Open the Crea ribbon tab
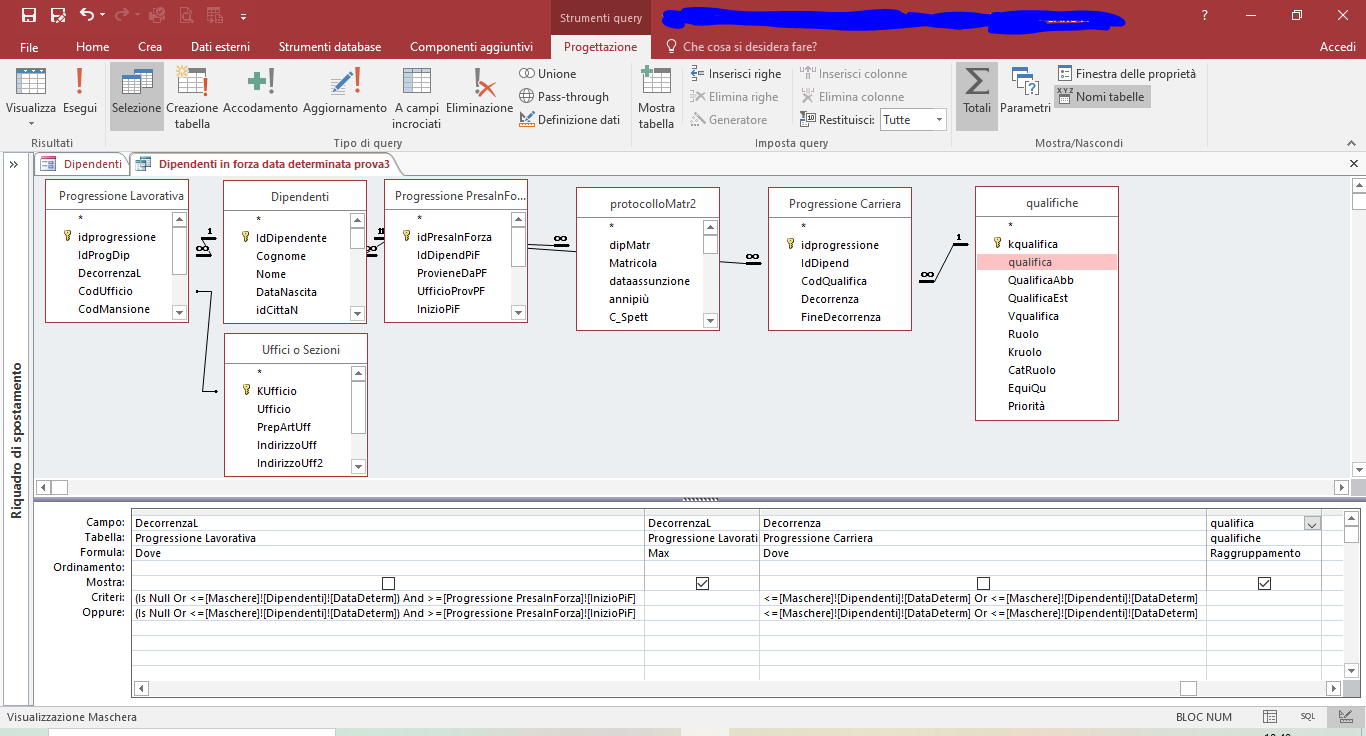The image size is (1366, 736). pos(150,47)
